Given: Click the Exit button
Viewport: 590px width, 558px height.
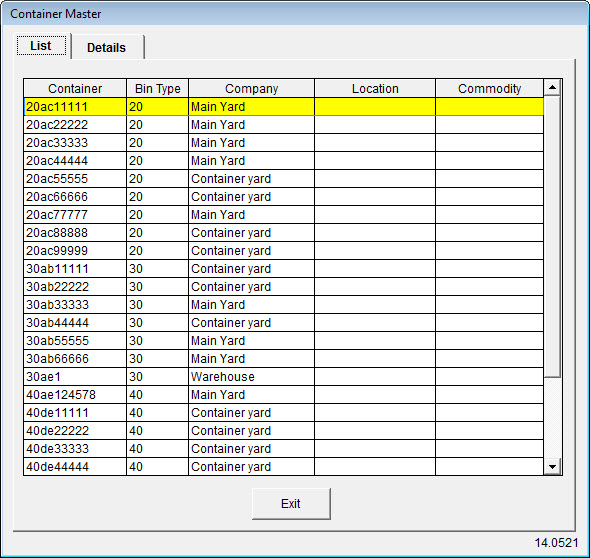Looking at the screenshot, I should point(291,503).
